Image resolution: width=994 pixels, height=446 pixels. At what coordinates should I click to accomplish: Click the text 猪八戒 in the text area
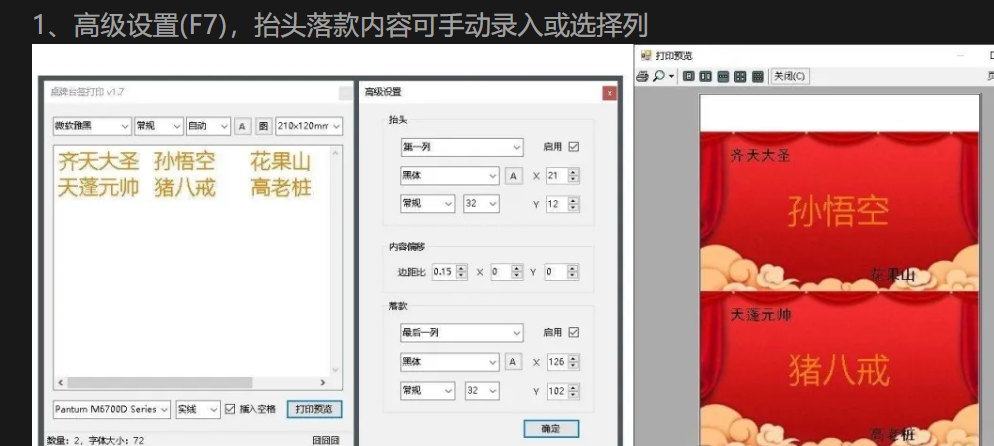185,188
